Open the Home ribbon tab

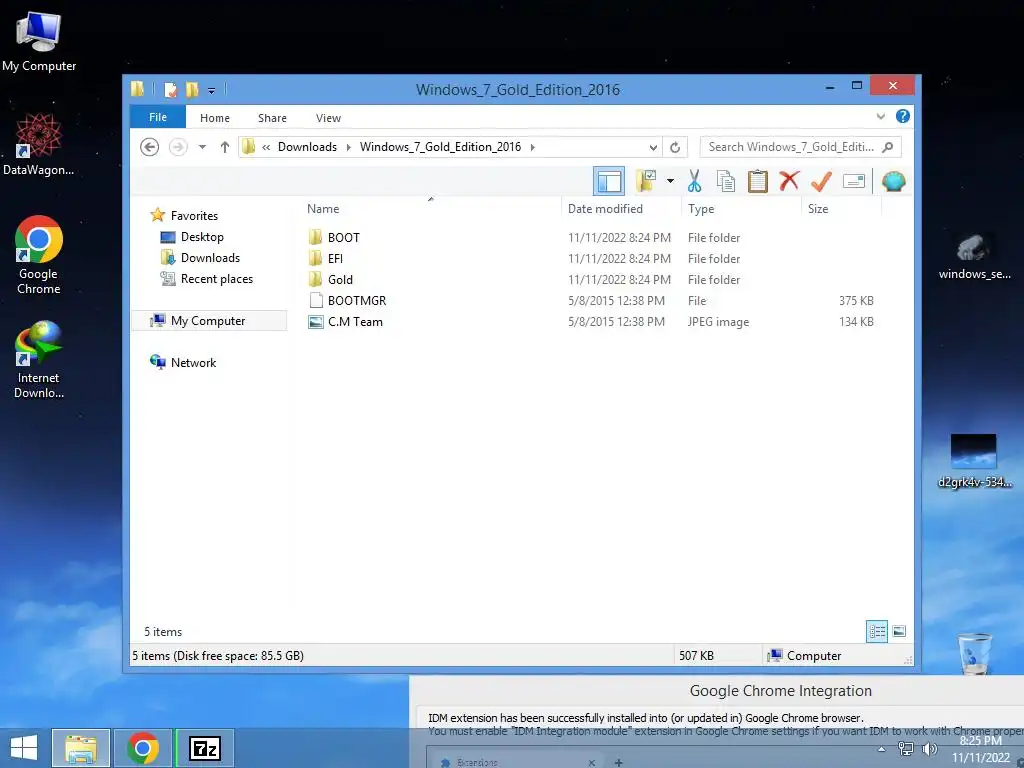coord(215,118)
